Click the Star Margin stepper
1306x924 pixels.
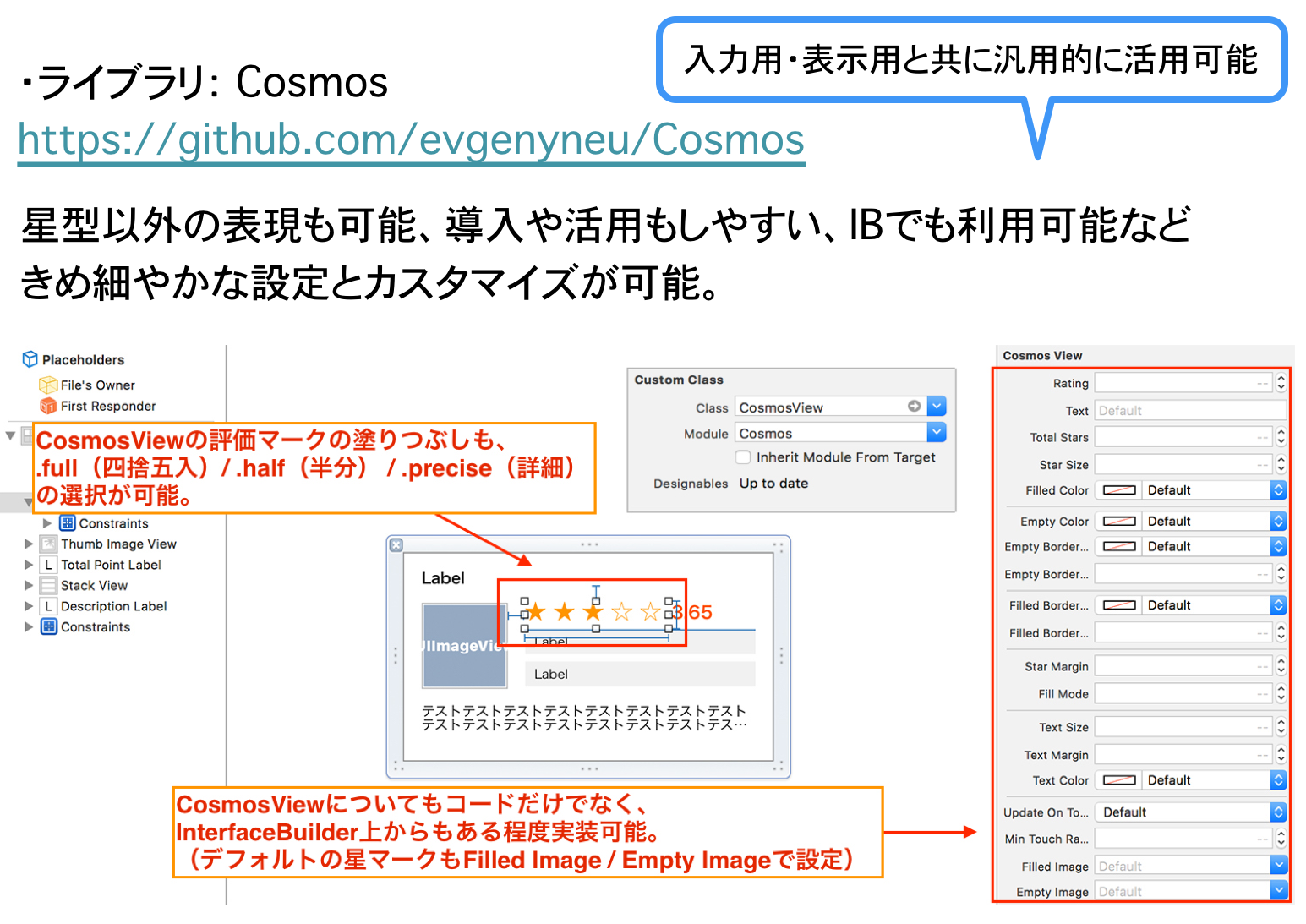[1281, 666]
